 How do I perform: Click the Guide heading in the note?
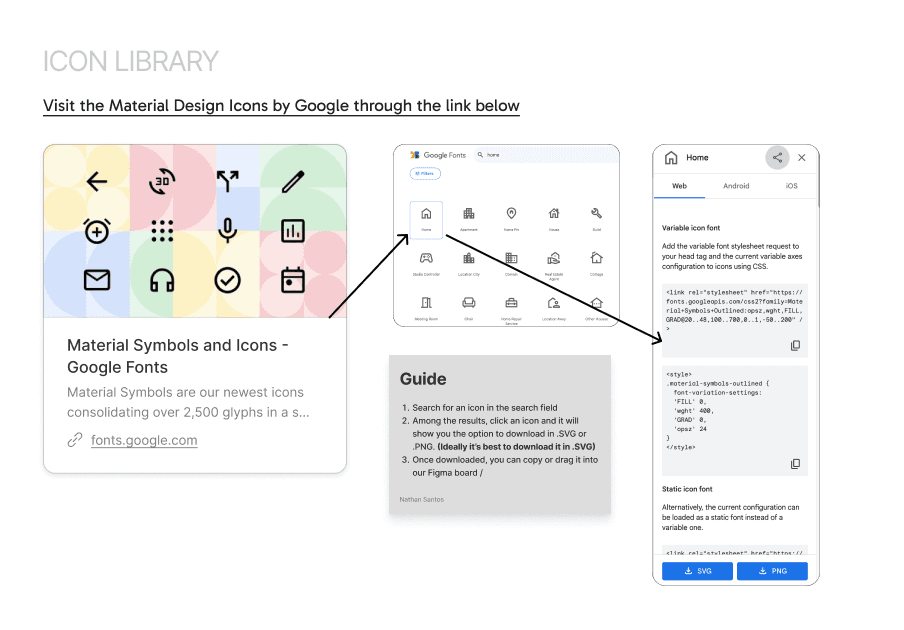pos(423,379)
